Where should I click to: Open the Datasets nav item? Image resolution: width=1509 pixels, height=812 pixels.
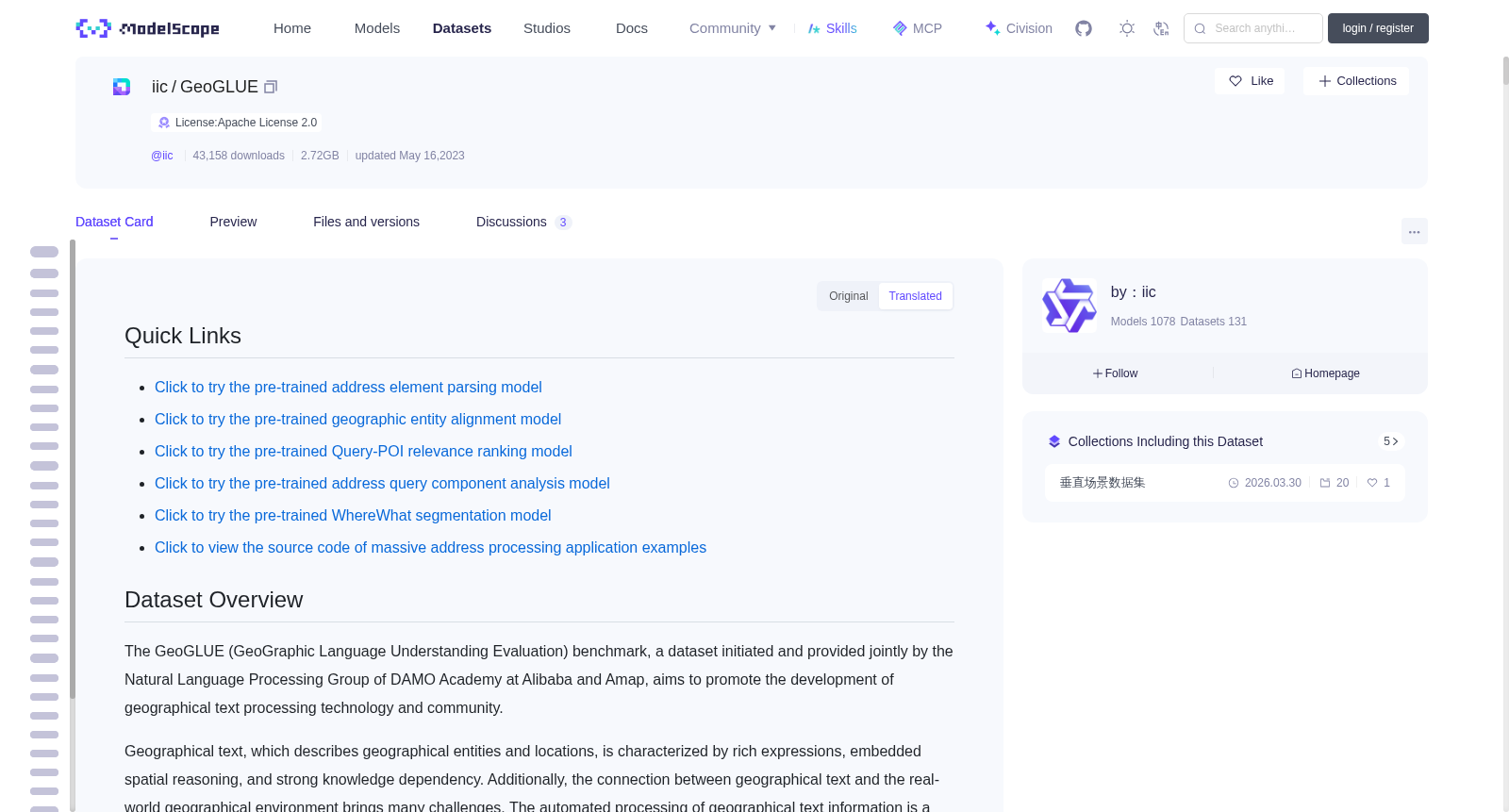(462, 28)
